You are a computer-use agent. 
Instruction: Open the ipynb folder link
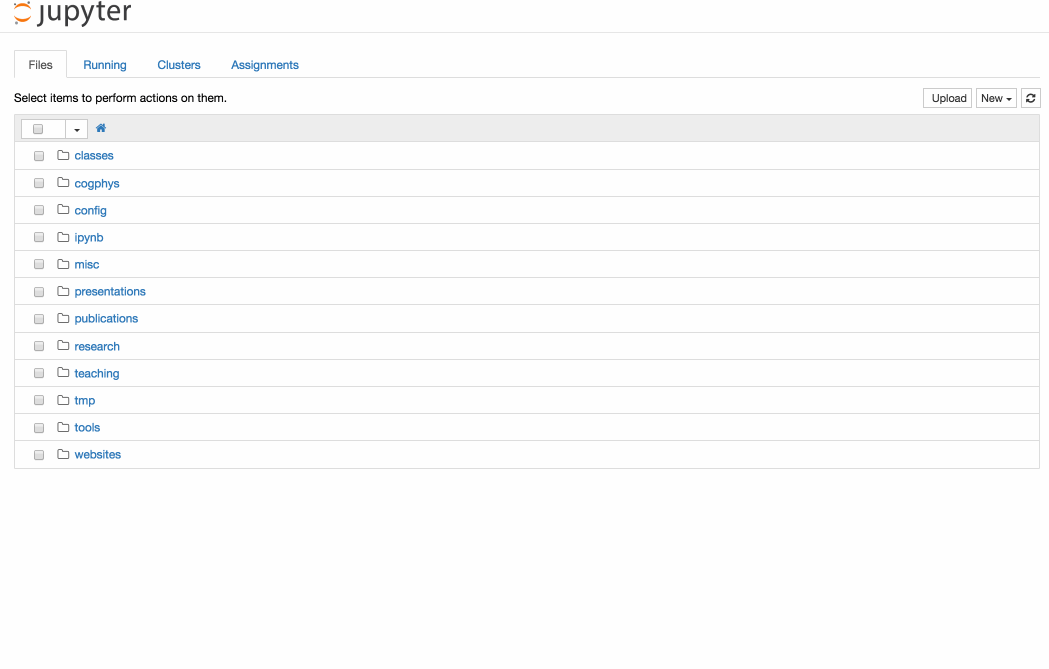tap(89, 237)
